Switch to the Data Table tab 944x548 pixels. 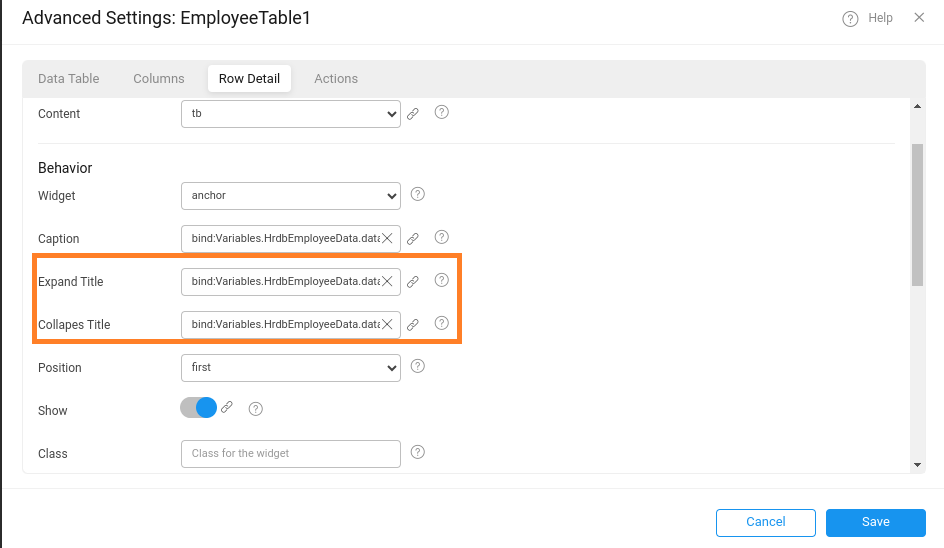pyautogui.click(x=69, y=79)
